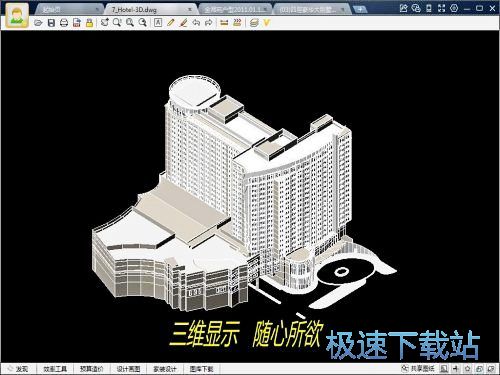The image size is (500, 375).
Task: Select the area measure icon
Action: point(237,22)
